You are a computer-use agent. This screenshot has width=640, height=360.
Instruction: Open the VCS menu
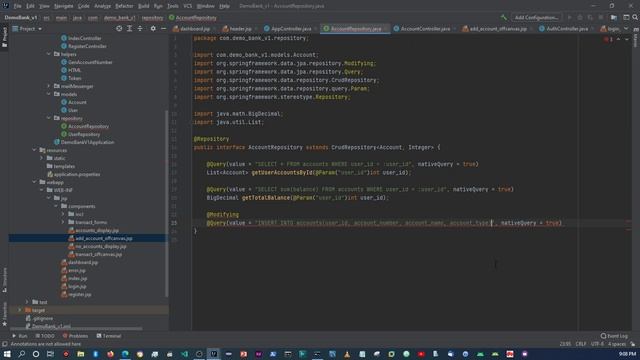[187, 6]
